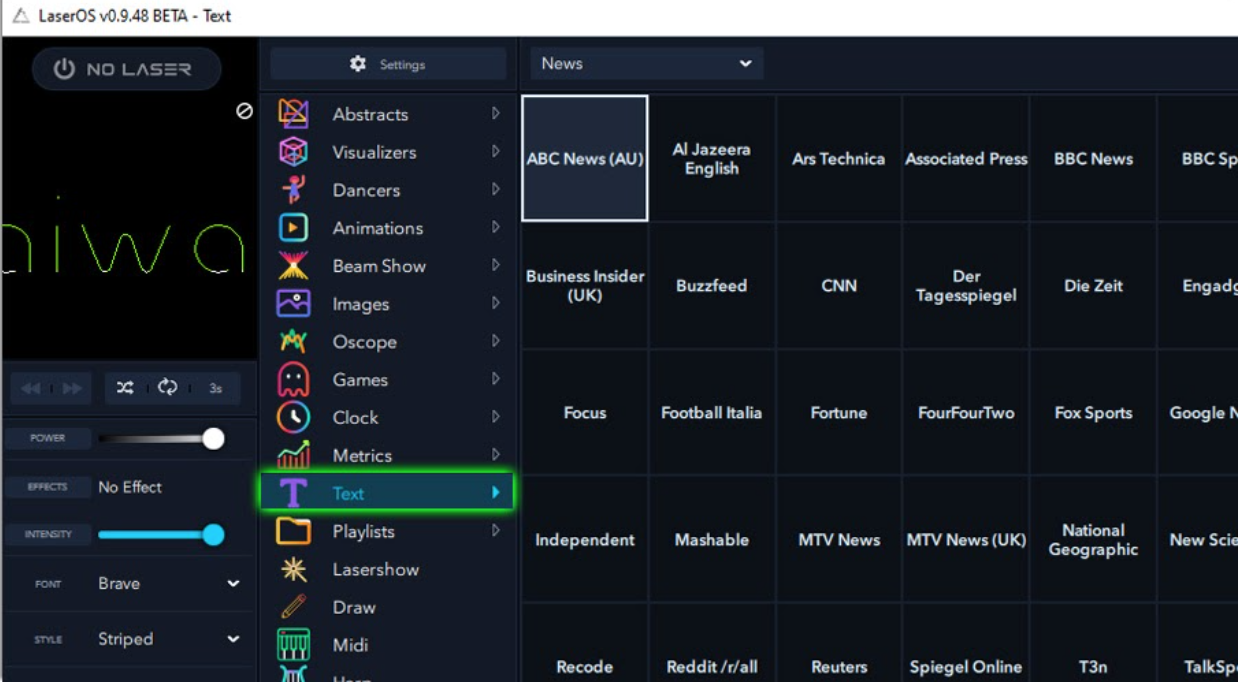Click the Text 'T' icon
1238x684 pixels.
tap(293, 493)
